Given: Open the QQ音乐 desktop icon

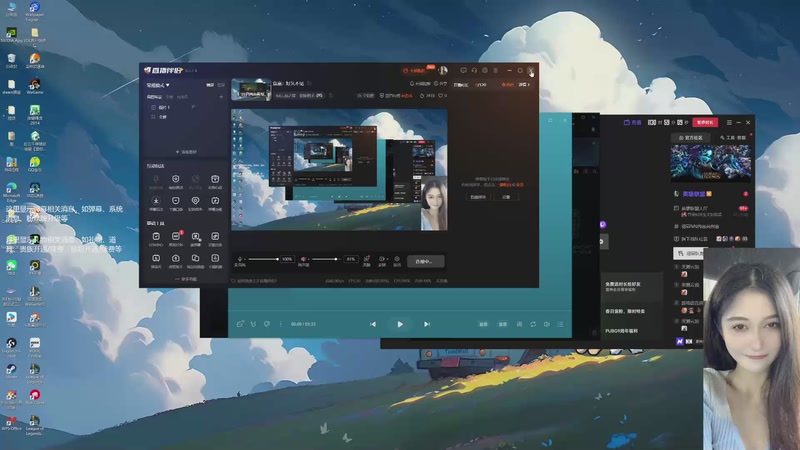Looking at the screenshot, I should click(x=34, y=164).
